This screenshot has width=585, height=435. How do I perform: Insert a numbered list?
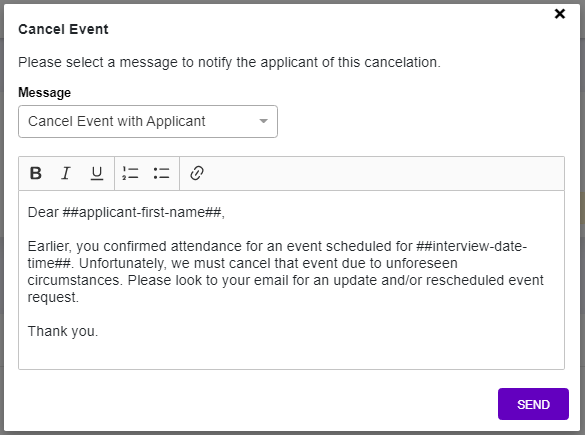130,173
